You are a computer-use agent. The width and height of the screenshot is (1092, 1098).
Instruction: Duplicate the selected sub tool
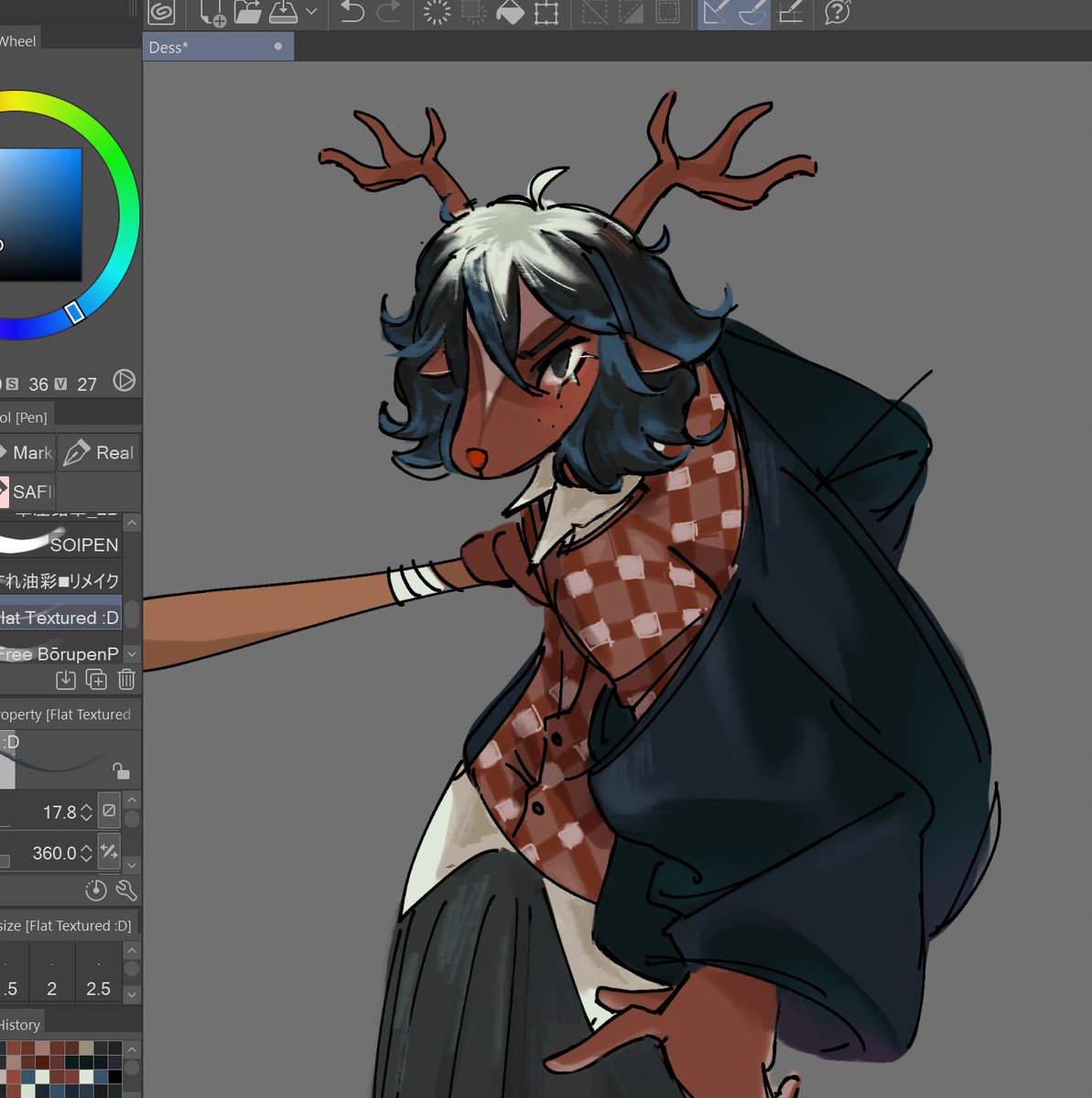[x=96, y=679]
